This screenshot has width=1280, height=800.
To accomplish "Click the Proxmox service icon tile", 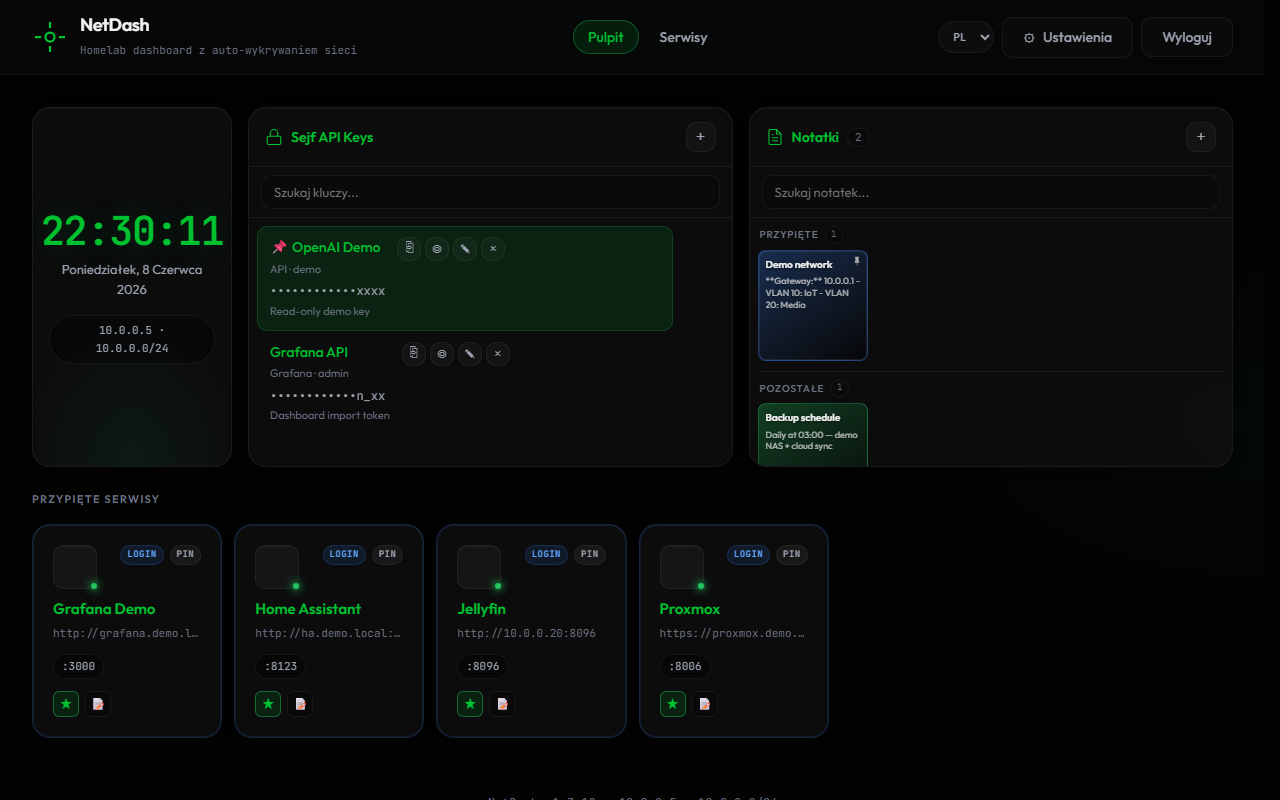I will 682,567.
